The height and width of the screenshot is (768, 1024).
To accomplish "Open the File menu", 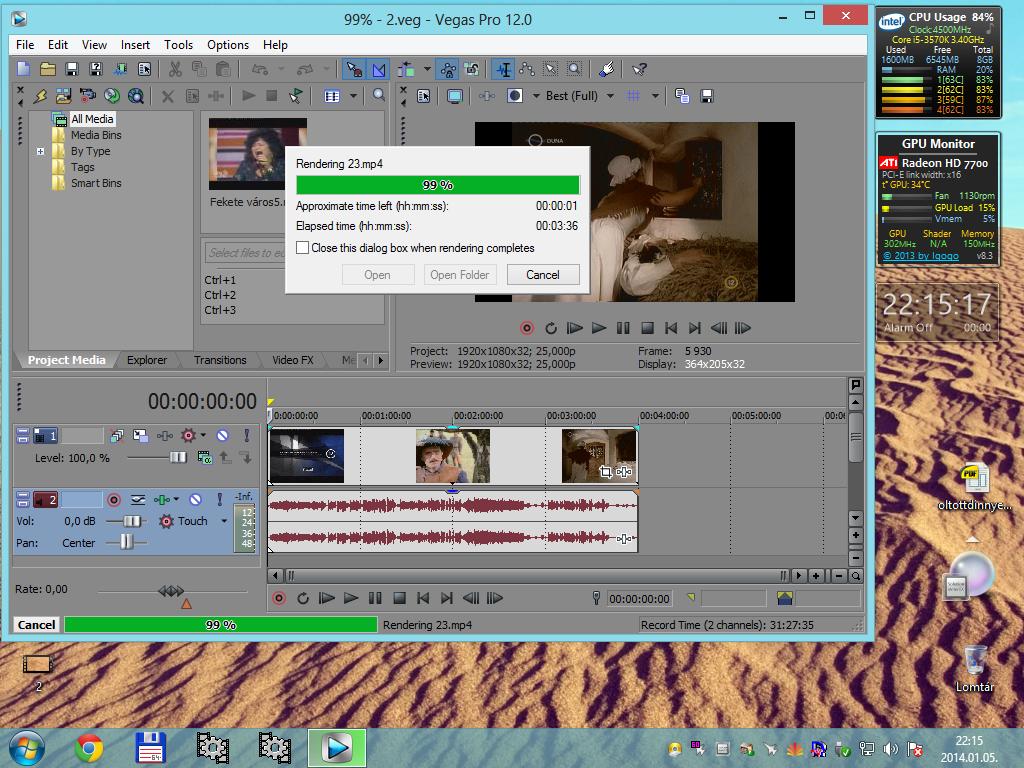I will point(25,44).
